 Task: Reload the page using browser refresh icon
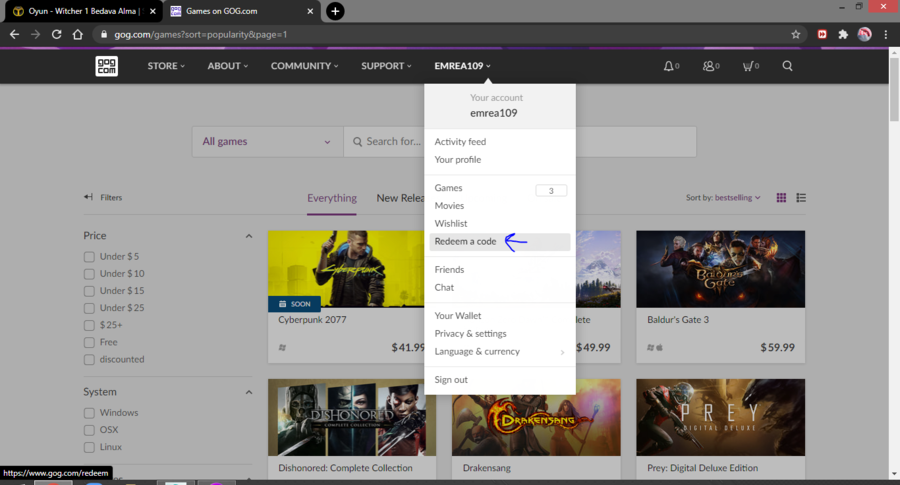[56, 34]
